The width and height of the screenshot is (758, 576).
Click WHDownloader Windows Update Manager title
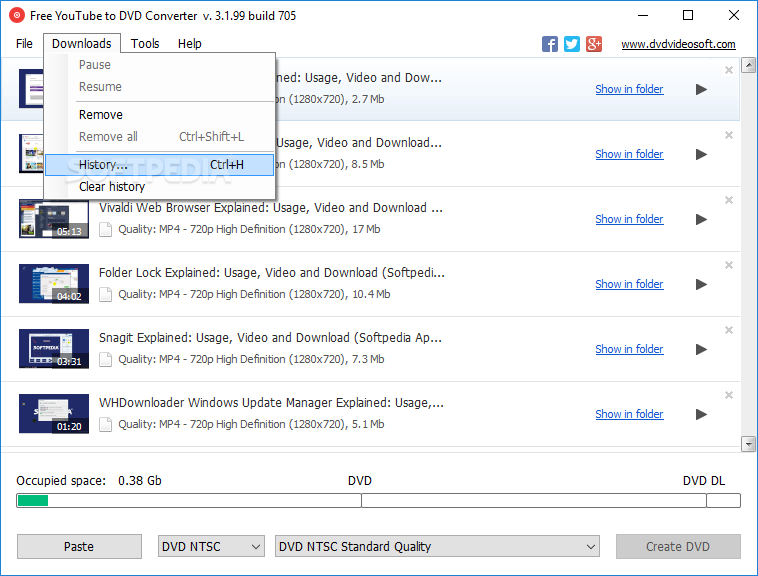pyautogui.click(x=271, y=403)
